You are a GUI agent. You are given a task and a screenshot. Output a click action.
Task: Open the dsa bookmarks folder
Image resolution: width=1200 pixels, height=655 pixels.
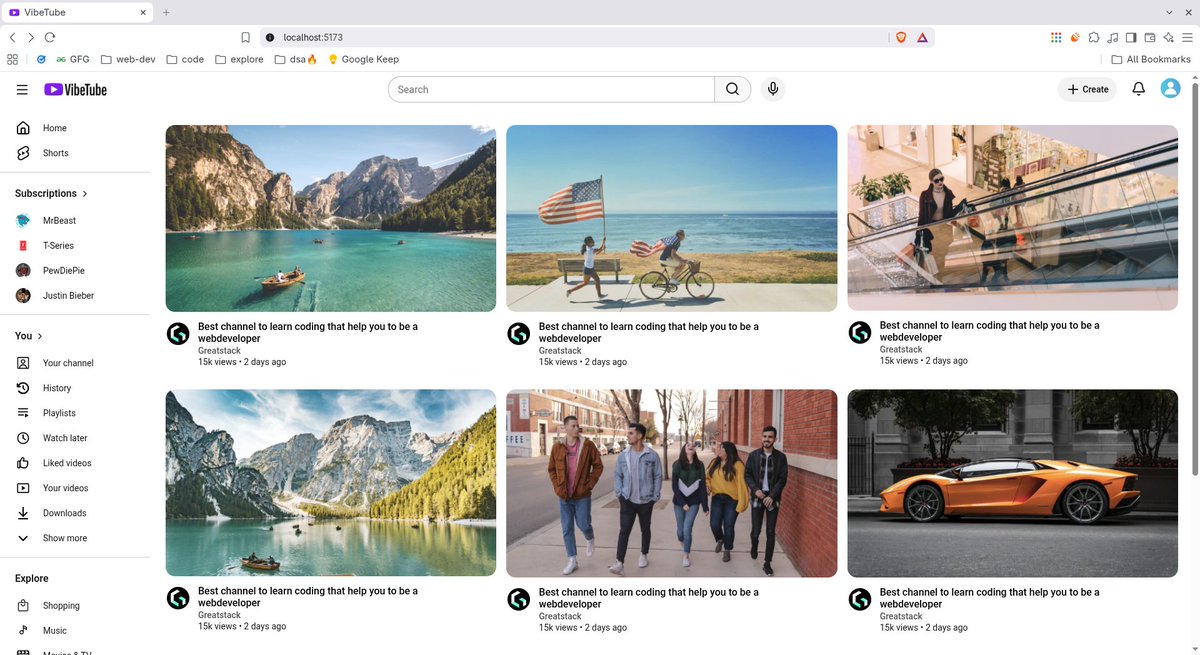pyautogui.click(x=295, y=59)
